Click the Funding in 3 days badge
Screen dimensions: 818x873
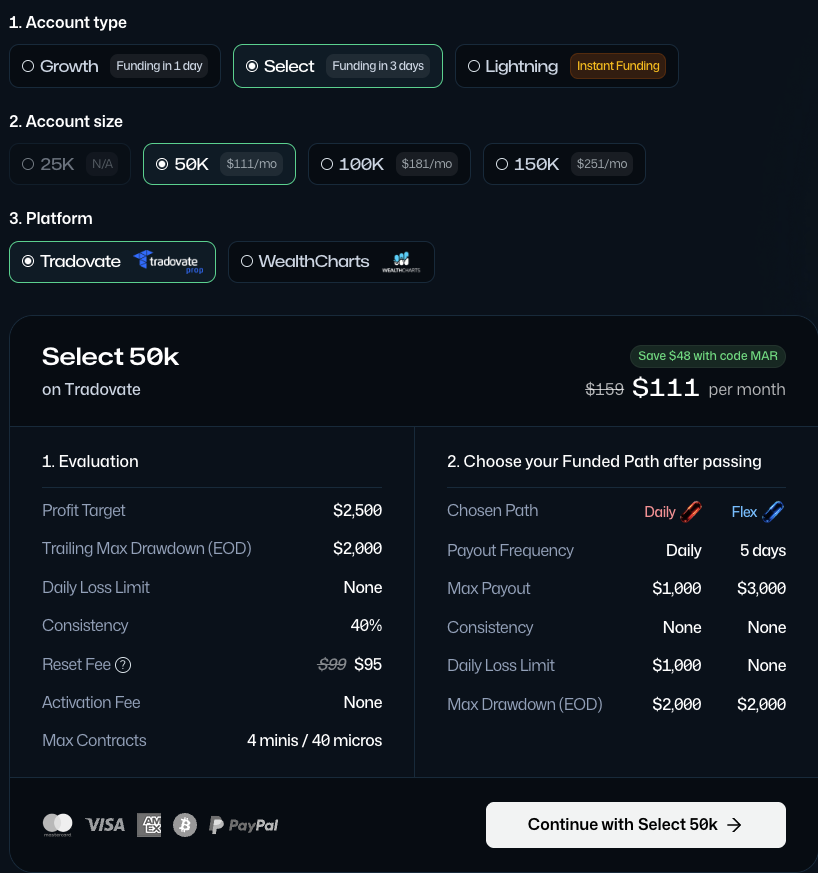point(378,66)
